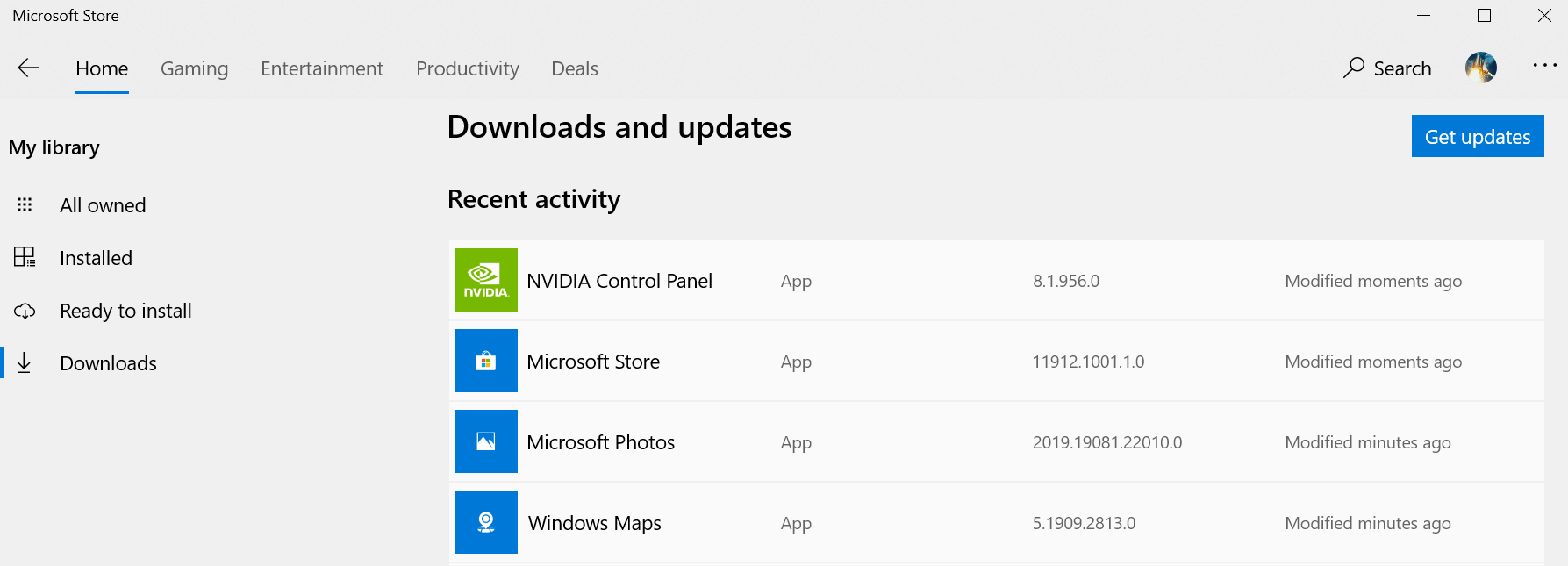Click the App type label for NVIDIA Control Panel
The width and height of the screenshot is (1568, 566).
point(796,282)
